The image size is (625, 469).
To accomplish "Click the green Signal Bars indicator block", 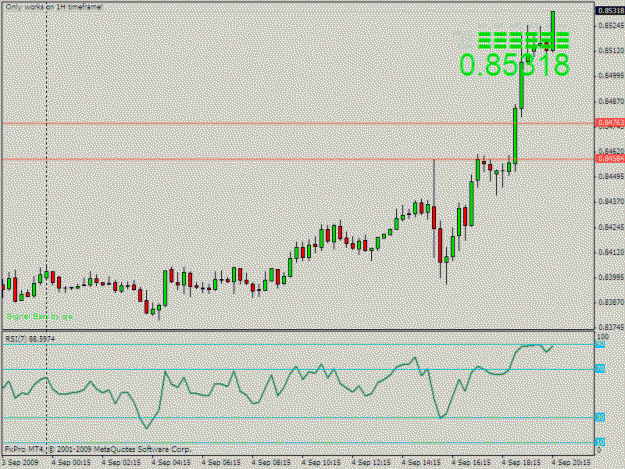I will point(523,40).
